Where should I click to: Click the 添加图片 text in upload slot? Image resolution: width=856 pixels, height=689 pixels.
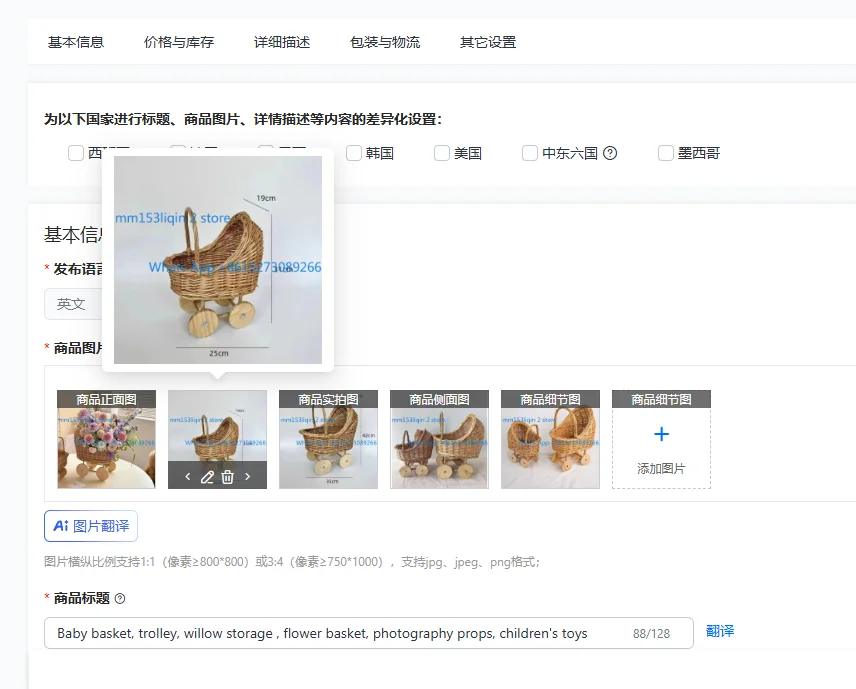click(661, 468)
